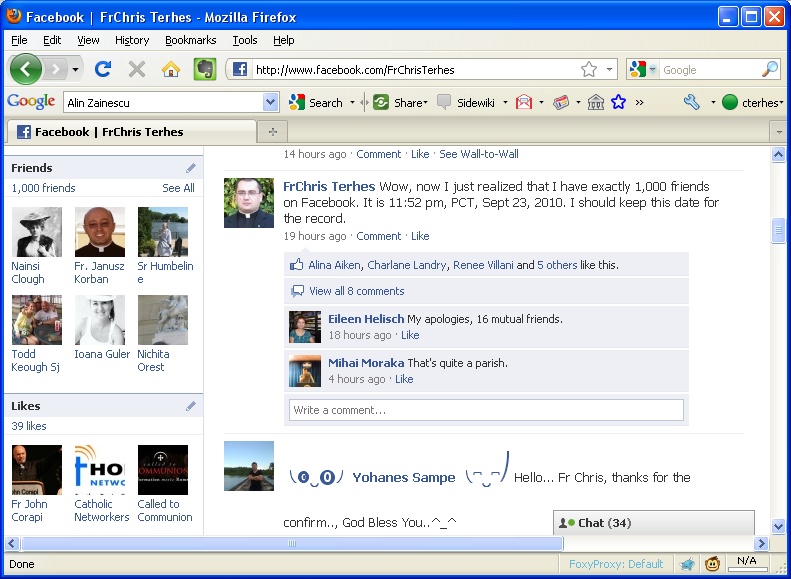Screen dimensions: 791x579
Task: Open Sidewiki from the Google toolbar
Action: click(x=466, y=102)
